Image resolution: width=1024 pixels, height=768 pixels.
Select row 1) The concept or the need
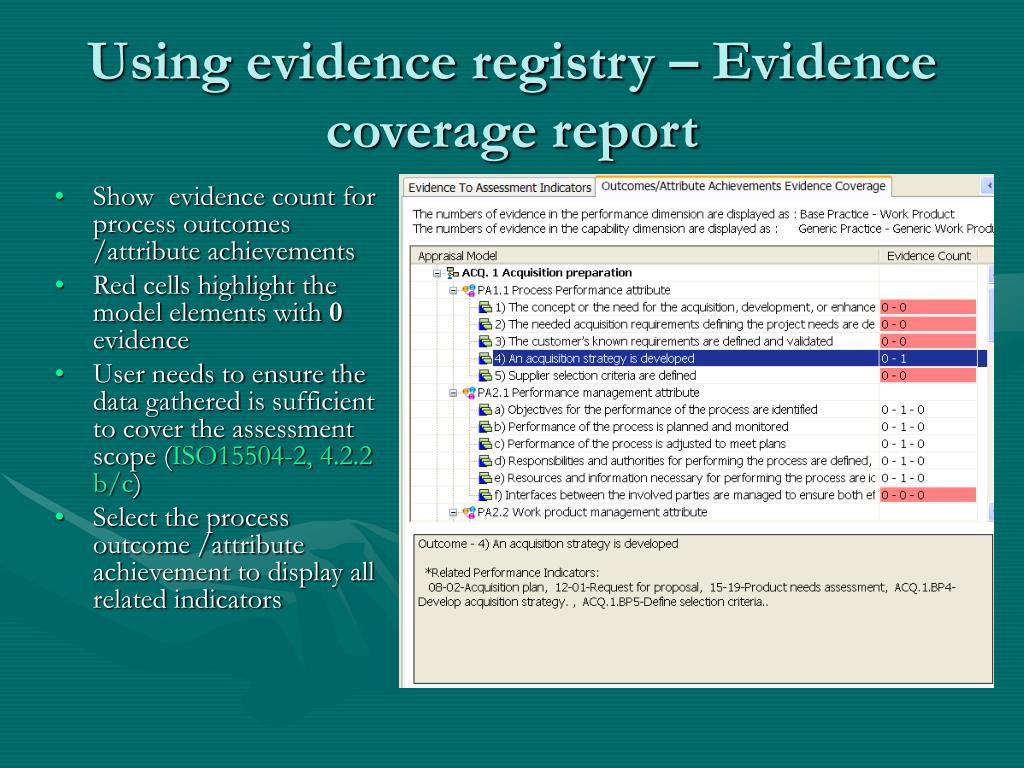[x=684, y=307]
